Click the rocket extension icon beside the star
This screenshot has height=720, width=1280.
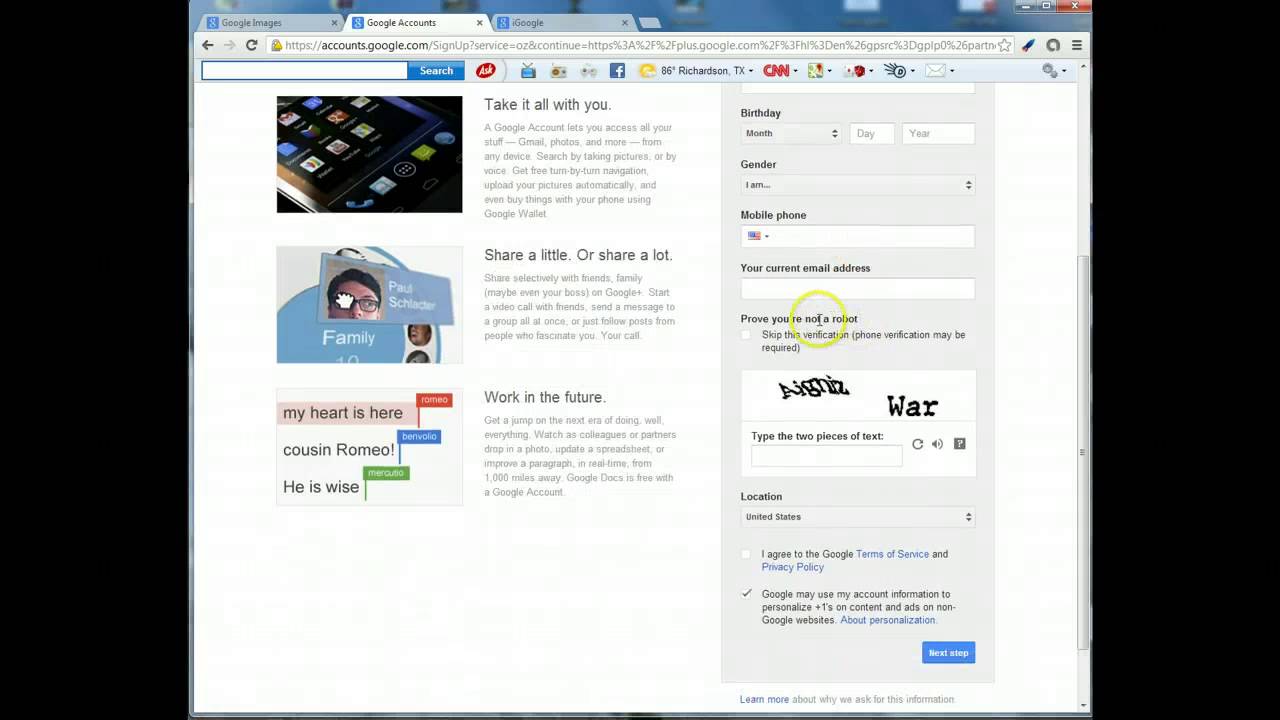tap(1028, 45)
